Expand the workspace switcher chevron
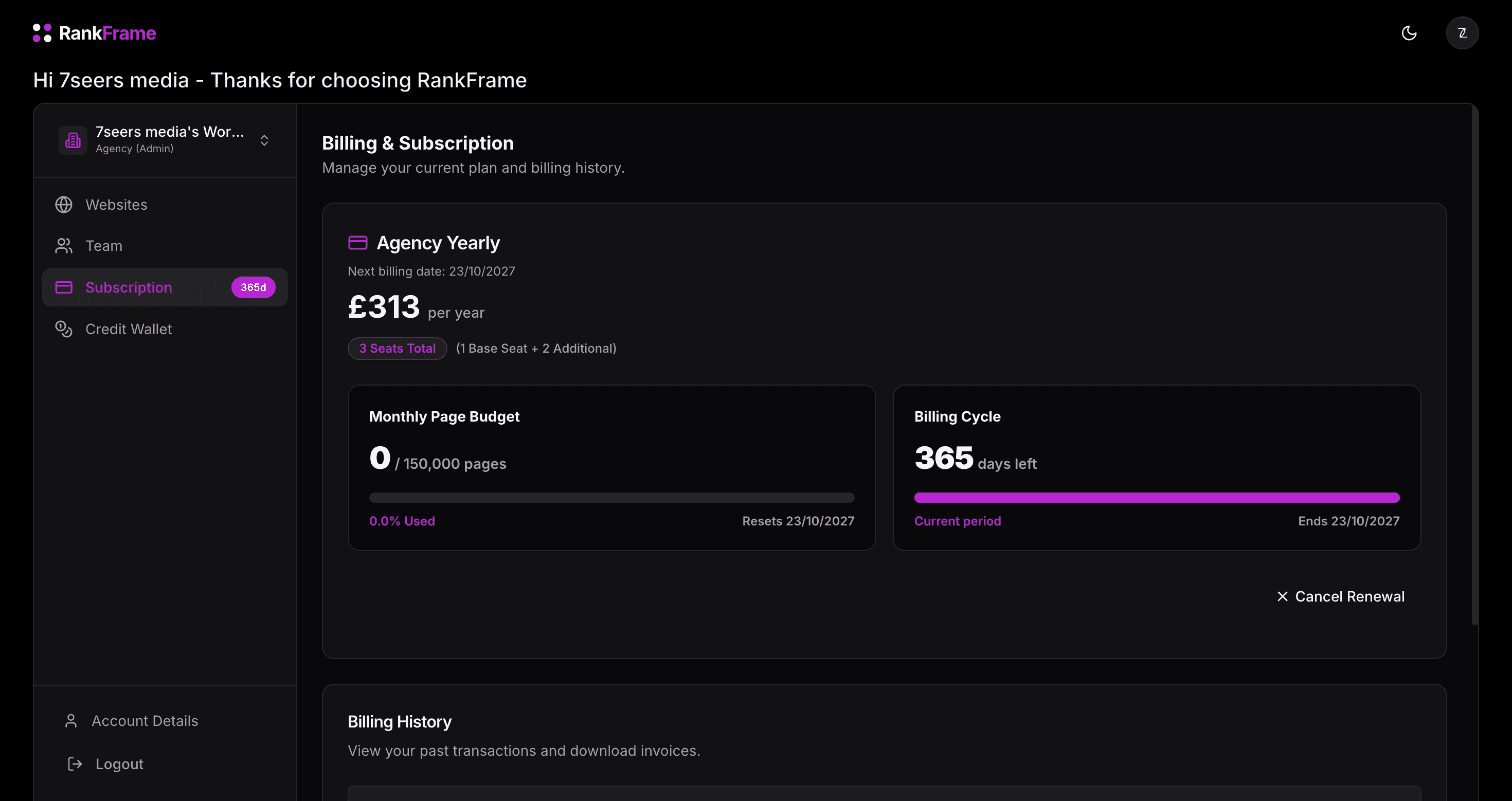Image resolution: width=1512 pixels, height=801 pixels. pos(264,141)
